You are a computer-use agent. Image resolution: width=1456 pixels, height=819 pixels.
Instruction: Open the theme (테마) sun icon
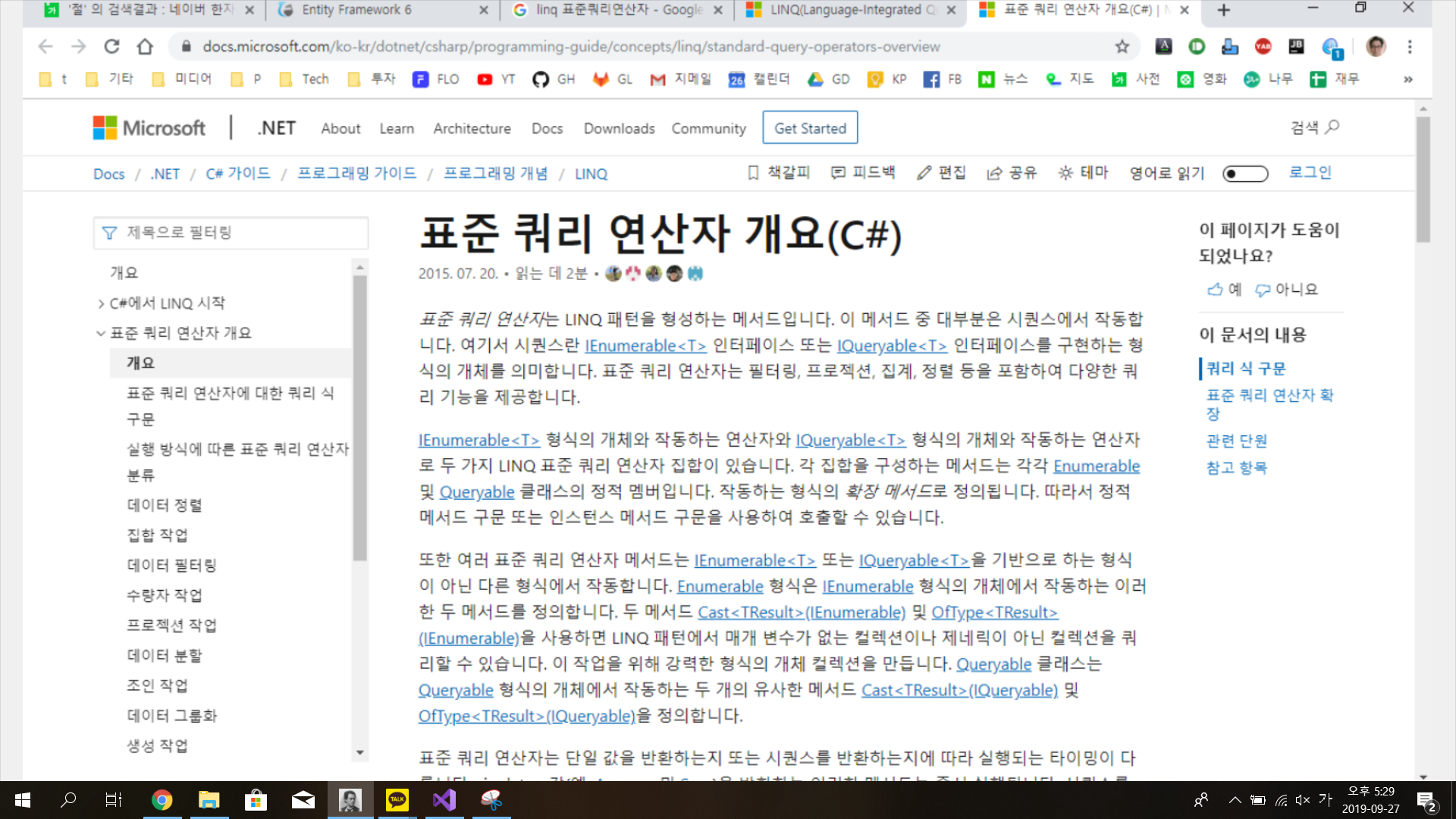tap(1065, 173)
